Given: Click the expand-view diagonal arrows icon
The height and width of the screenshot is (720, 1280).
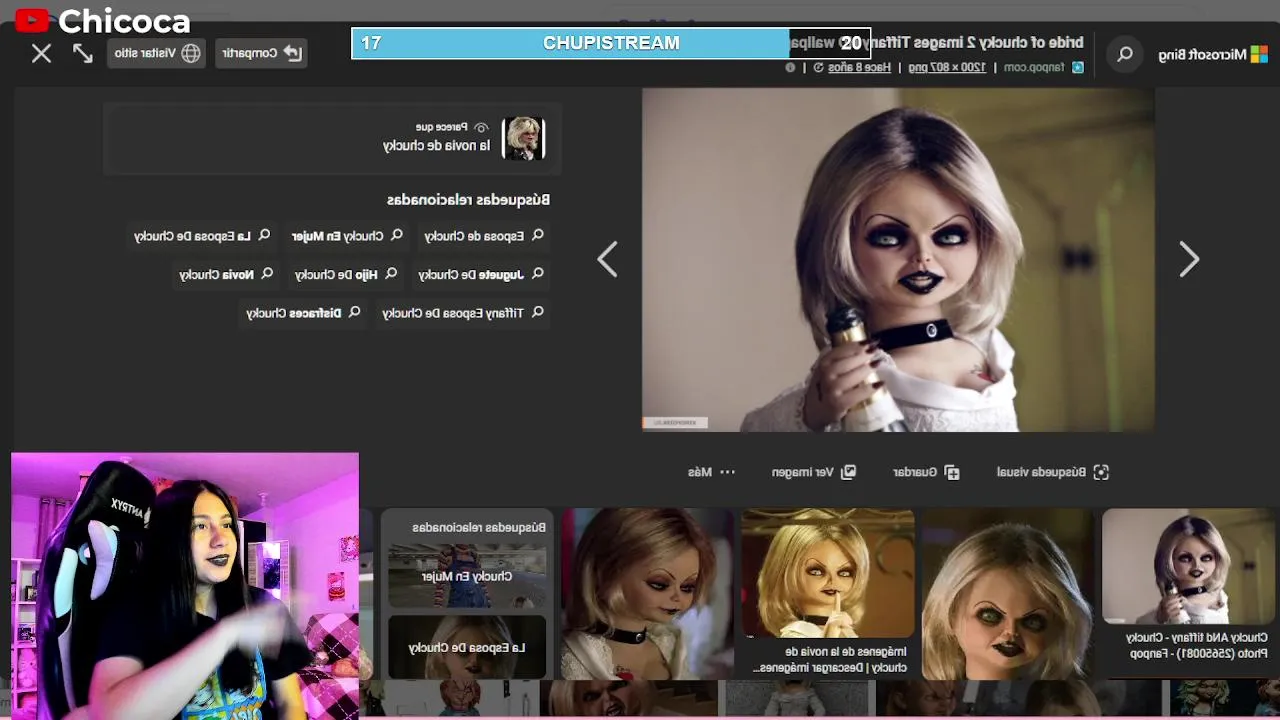Looking at the screenshot, I should (83, 54).
